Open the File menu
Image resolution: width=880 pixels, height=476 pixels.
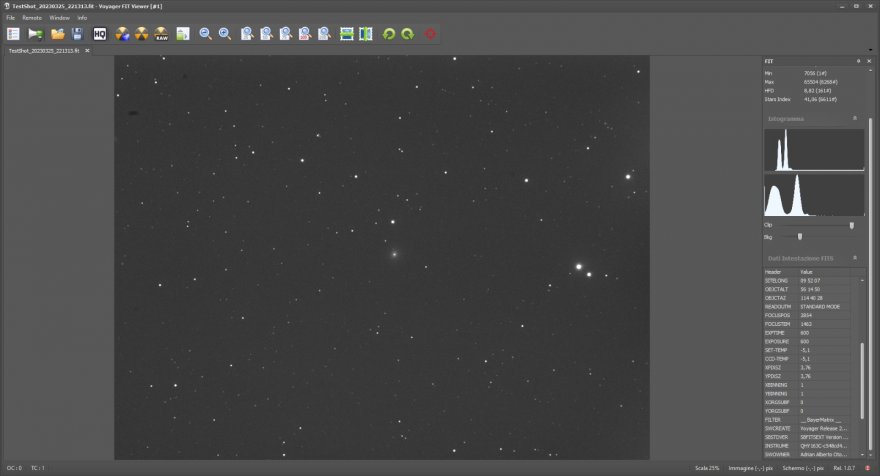click(11, 18)
